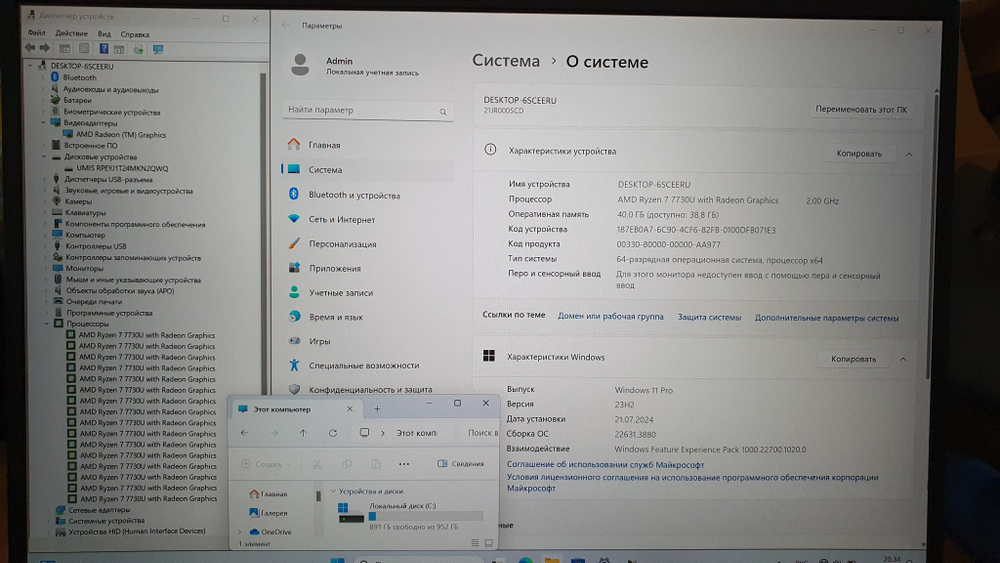Viewport: 1000px width, 563px height.
Task: Open Домен или рабочая группа link
Action: [610, 316]
